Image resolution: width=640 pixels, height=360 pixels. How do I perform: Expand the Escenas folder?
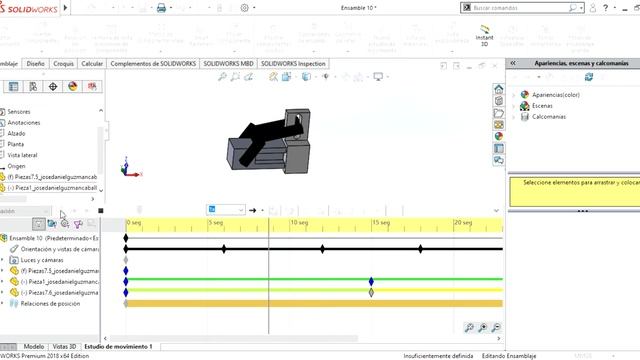pos(513,106)
